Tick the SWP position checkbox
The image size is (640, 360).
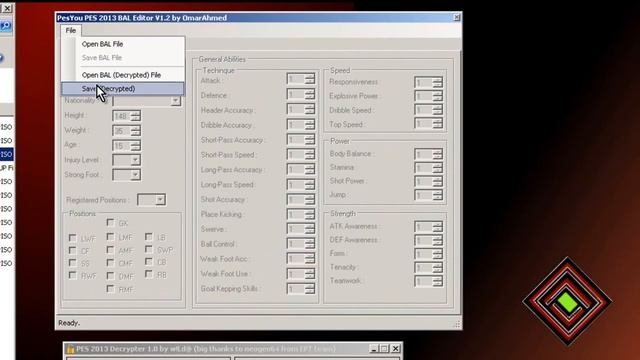point(149,249)
